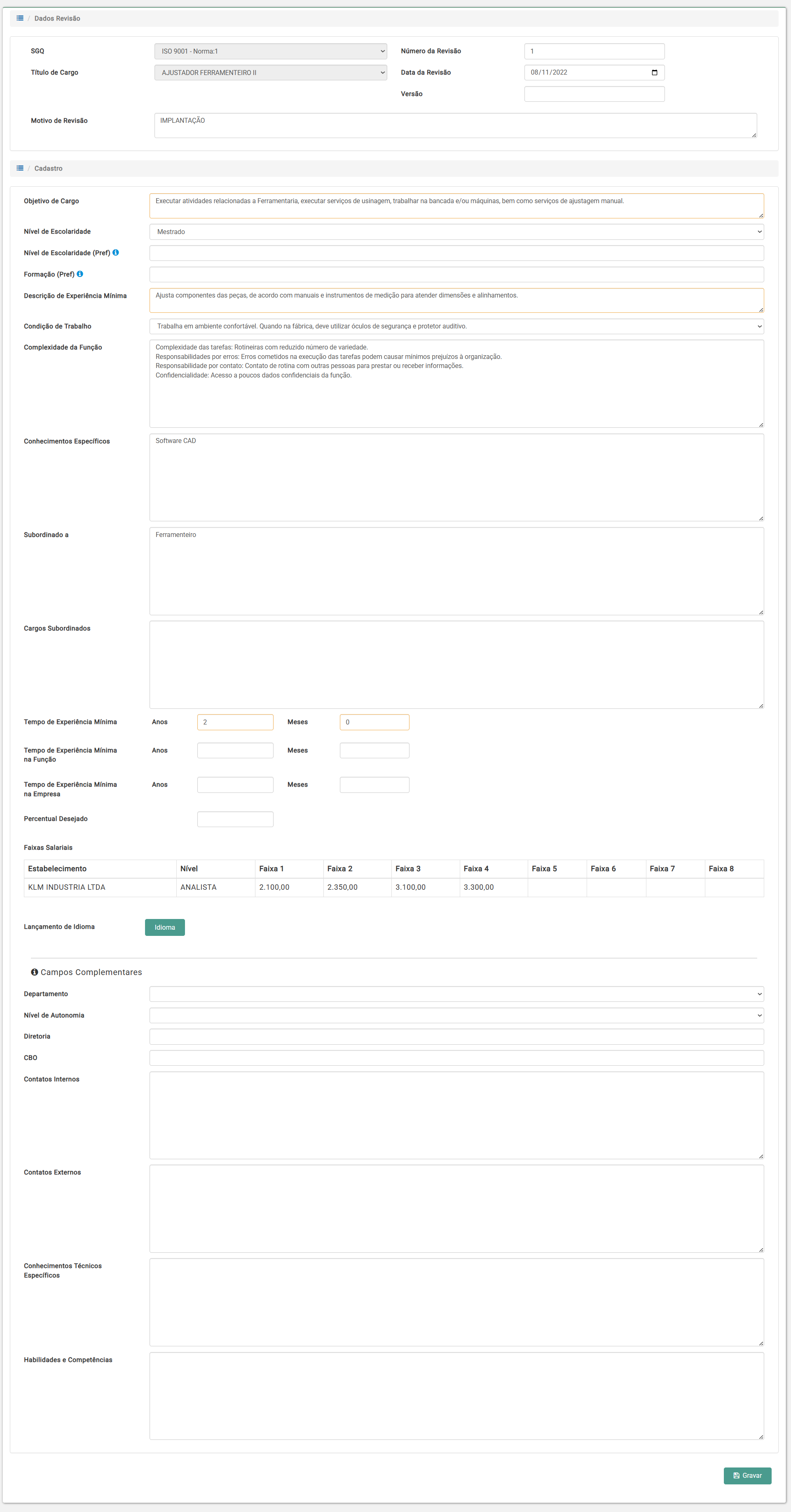Click the Percentual Desejado input

click(235, 819)
